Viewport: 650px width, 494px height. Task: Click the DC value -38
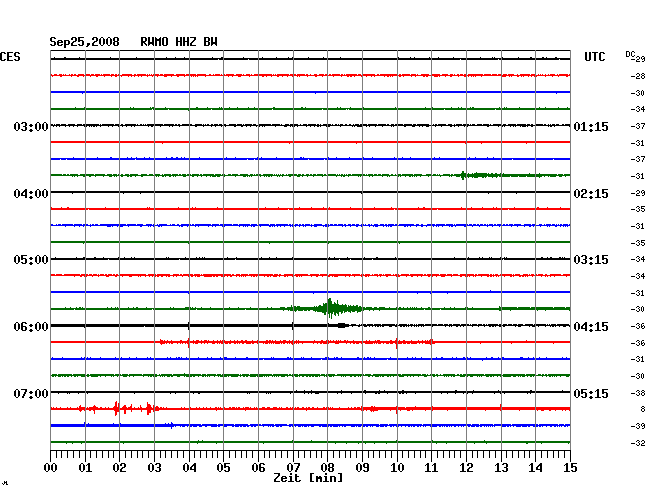[638, 393]
